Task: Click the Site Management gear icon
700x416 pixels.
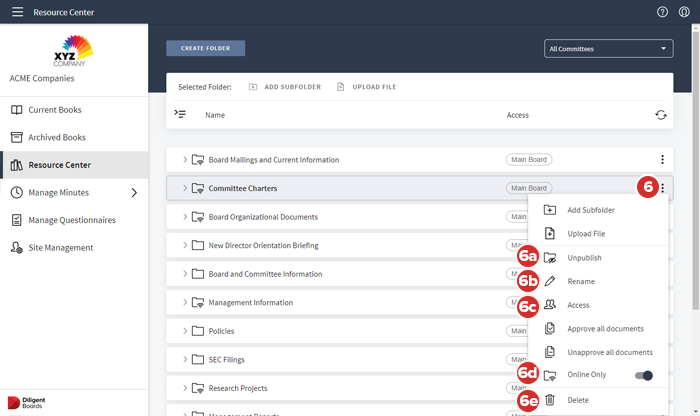Action: (x=17, y=247)
